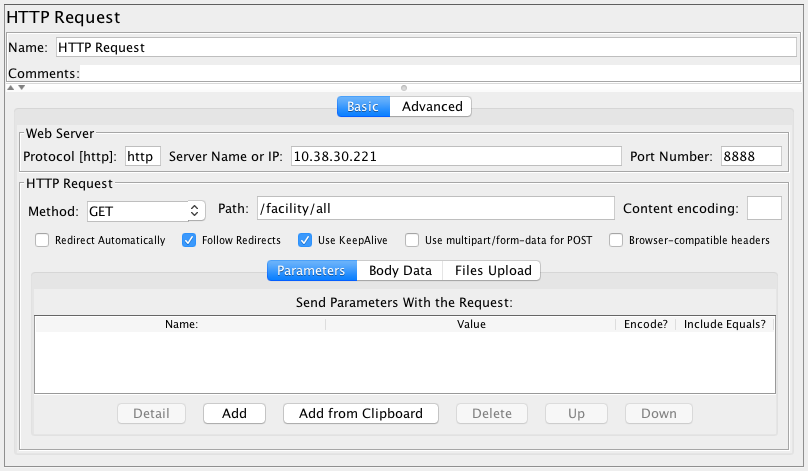Click the Down button
Viewport: 808px width, 471px height.
(659, 413)
